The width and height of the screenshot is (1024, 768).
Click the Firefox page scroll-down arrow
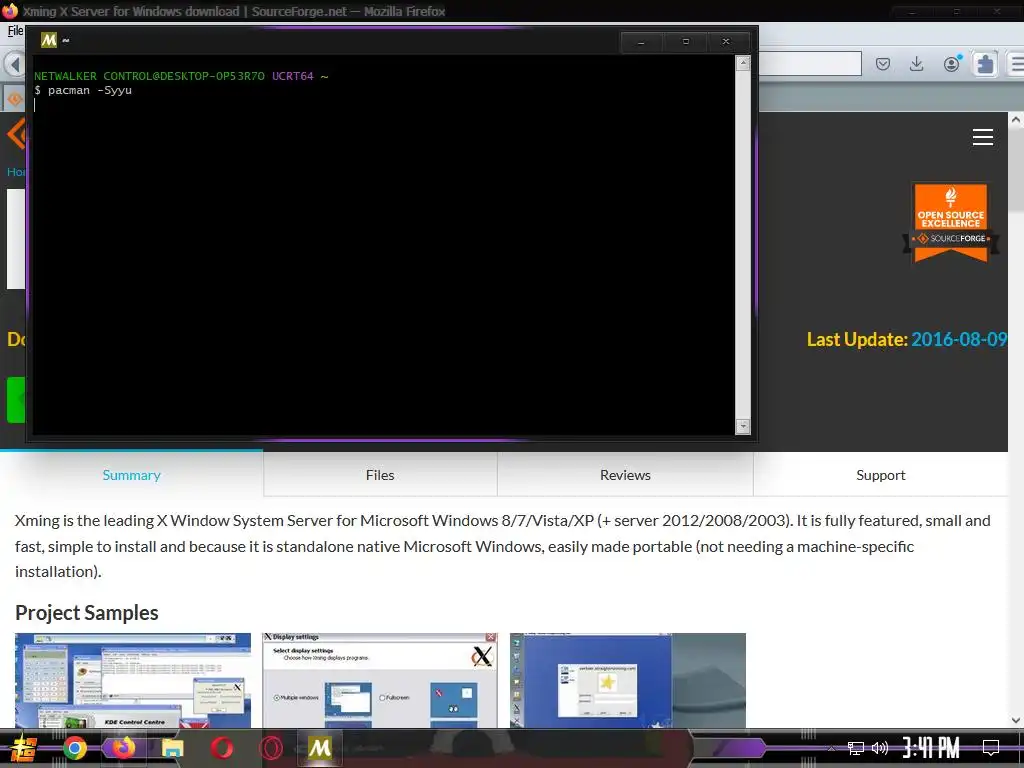(1016, 720)
